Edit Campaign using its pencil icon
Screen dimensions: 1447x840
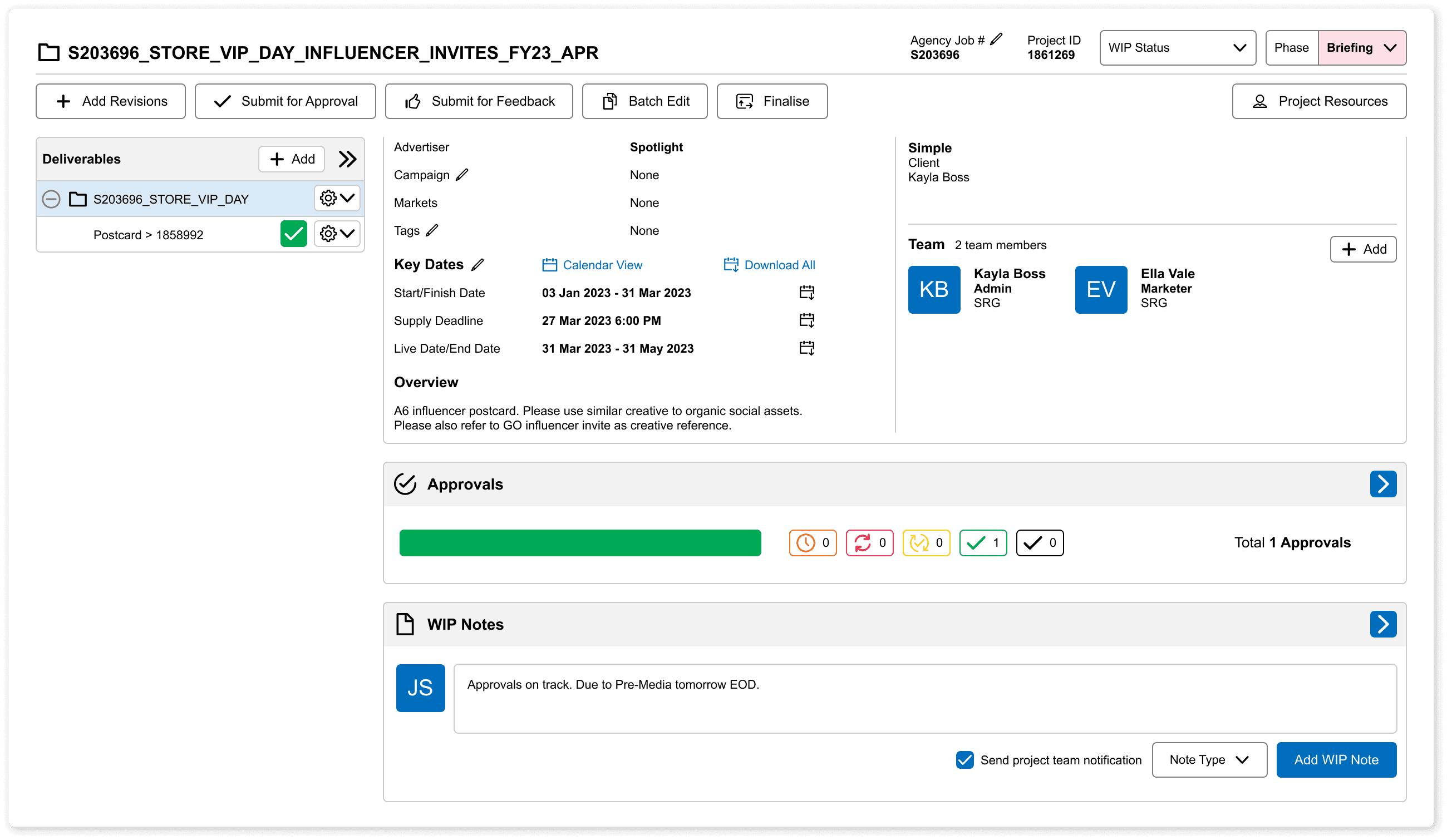point(462,175)
